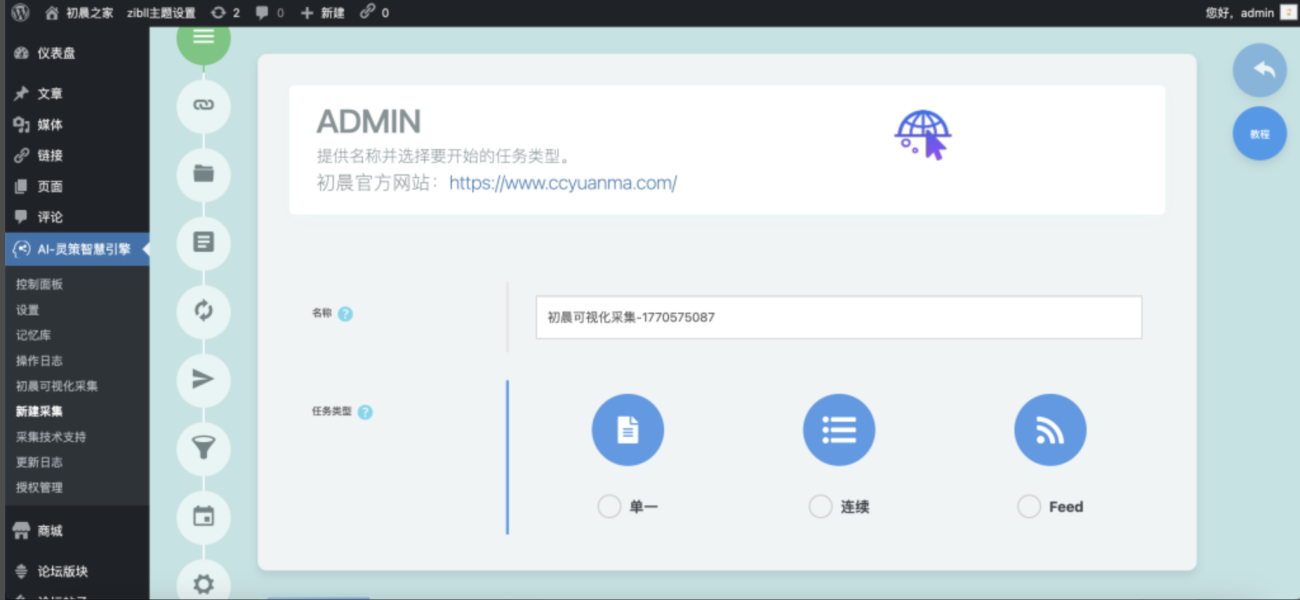1300x600 pixels.
Task: Open the calendar schedule step icon
Action: [203, 516]
